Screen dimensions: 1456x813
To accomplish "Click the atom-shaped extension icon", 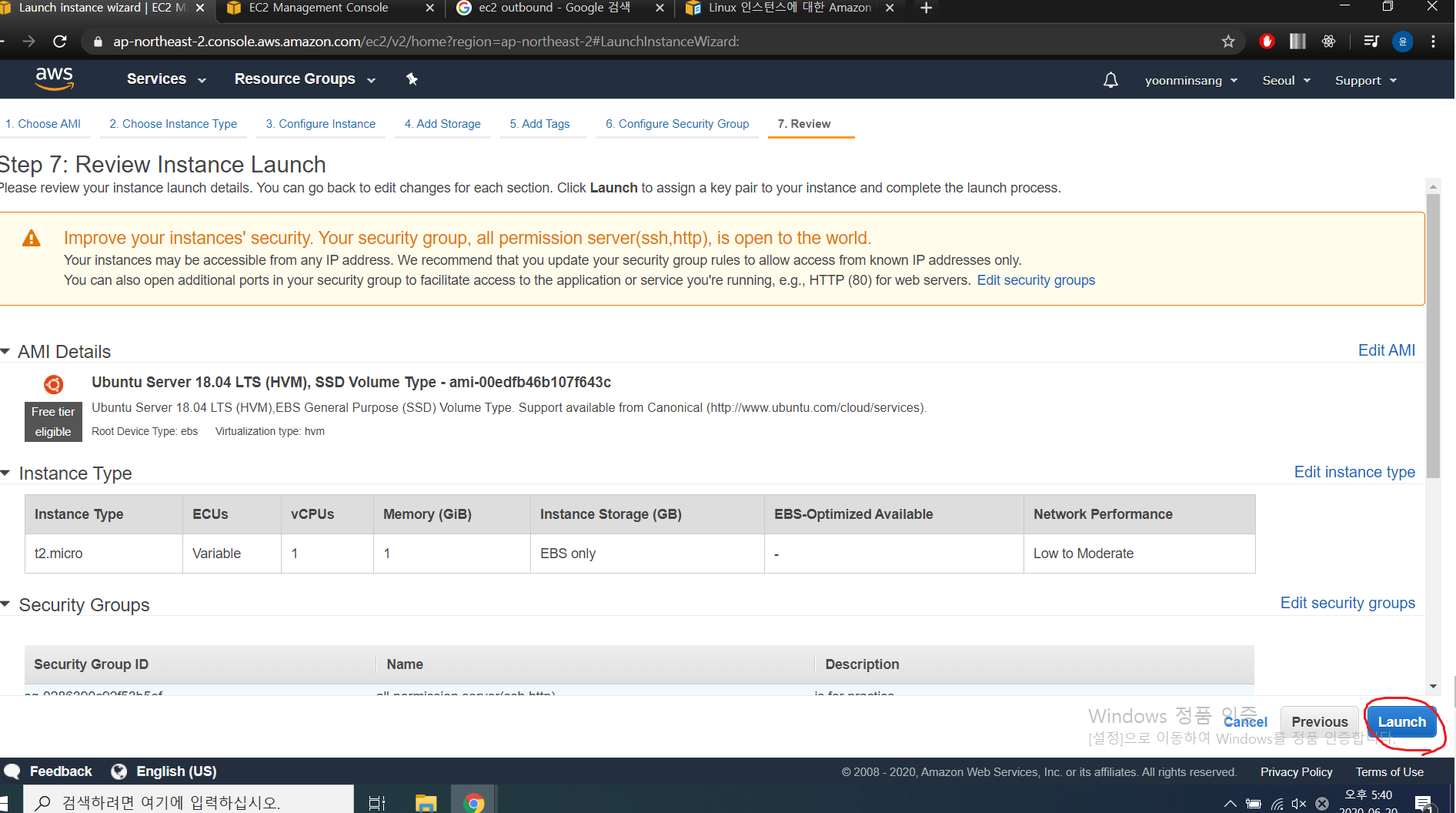I will [1329, 42].
